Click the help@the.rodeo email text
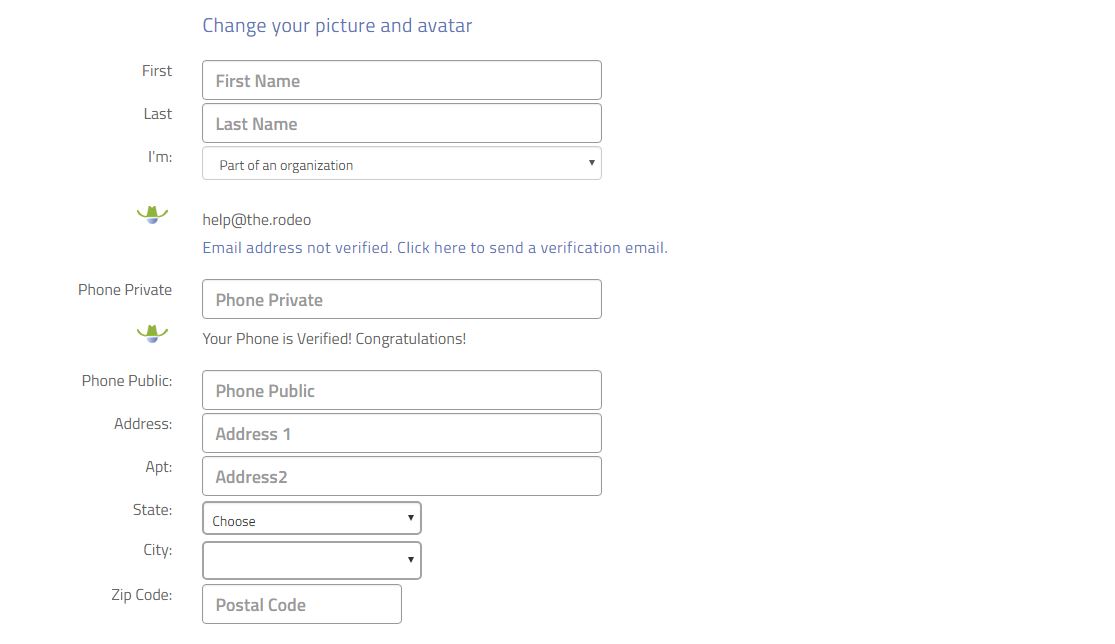This screenshot has height=644, width=1115. coord(257,220)
